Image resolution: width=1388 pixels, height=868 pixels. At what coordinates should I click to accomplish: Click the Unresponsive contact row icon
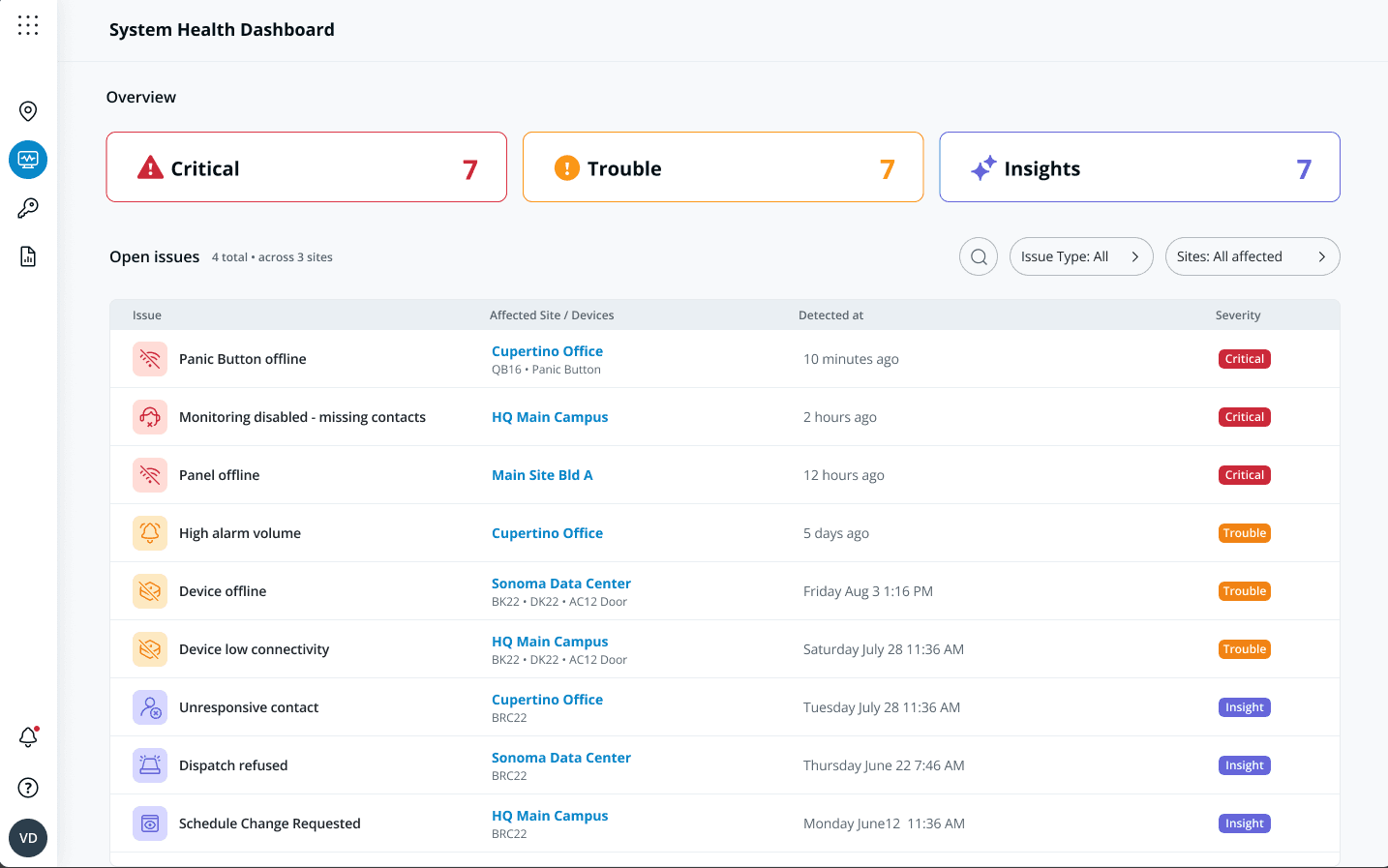click(x=150, y=707)
